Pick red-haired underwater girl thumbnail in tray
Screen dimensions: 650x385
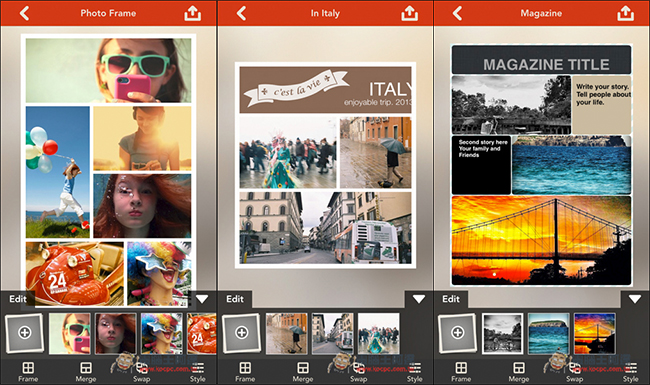(116, 333)
